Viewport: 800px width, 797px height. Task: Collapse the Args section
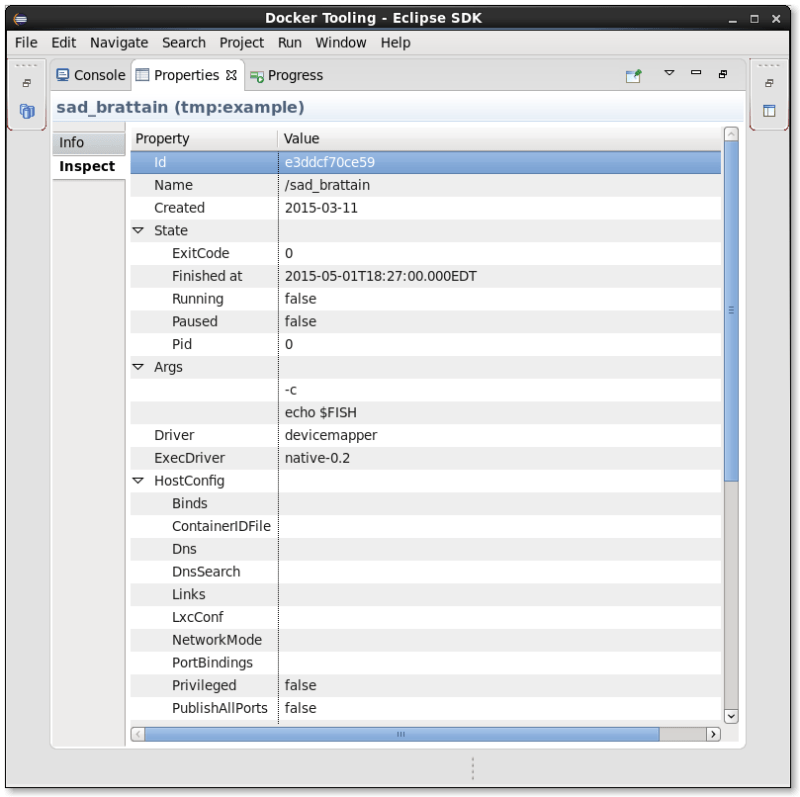[x=138, y=367]
